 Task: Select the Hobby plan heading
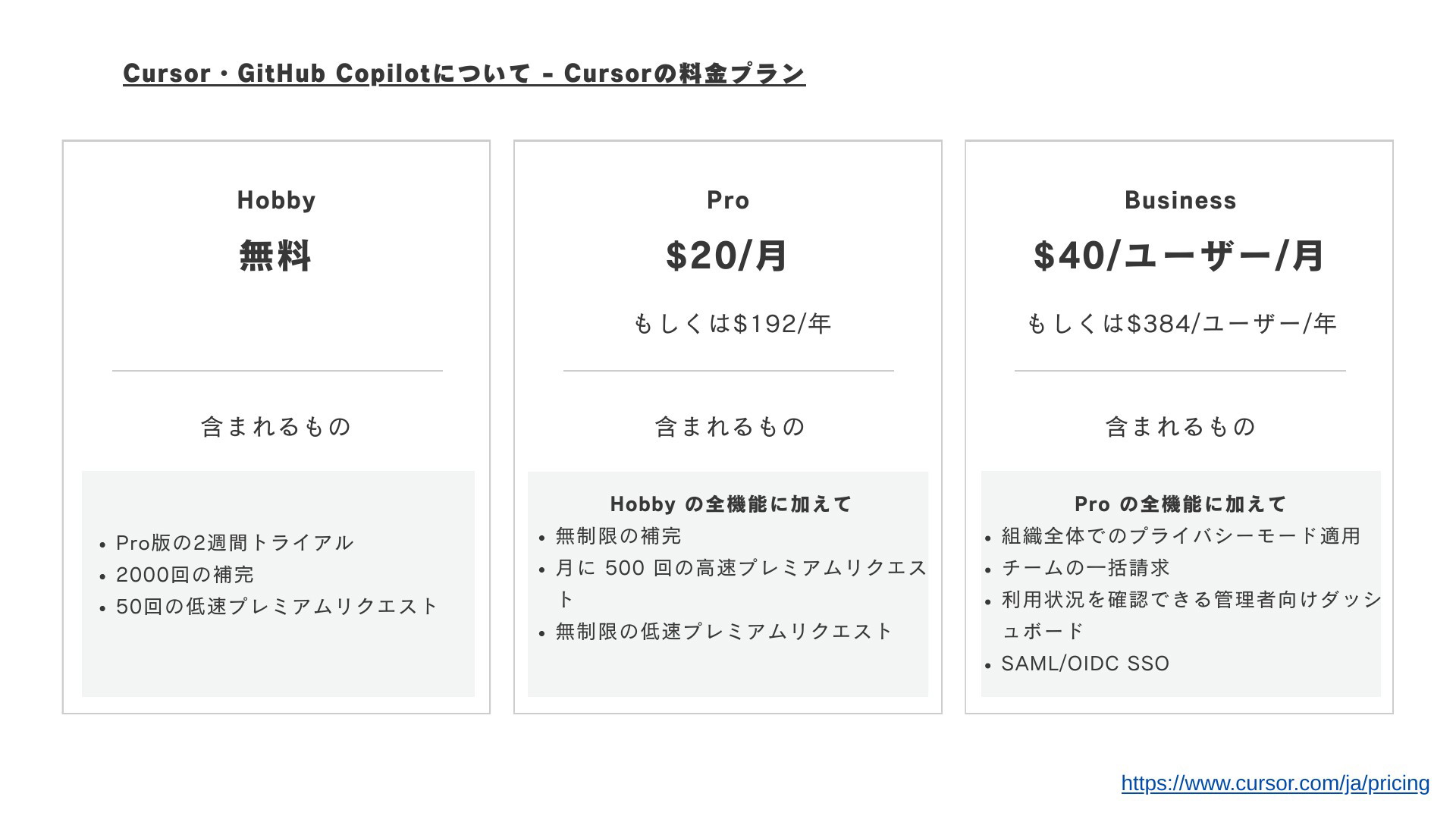point(276,200)
